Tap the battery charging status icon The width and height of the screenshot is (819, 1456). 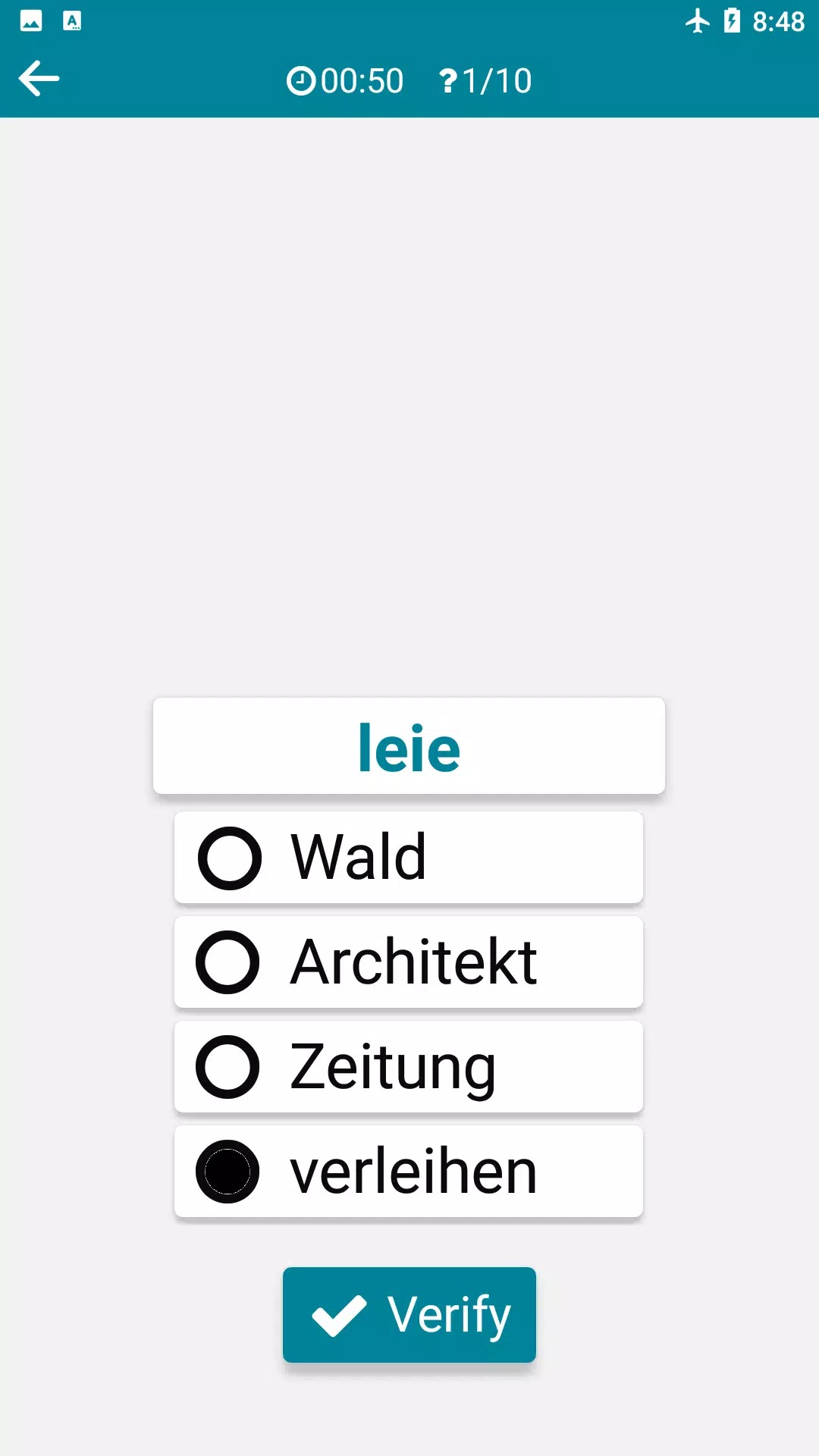click(732, 21)
